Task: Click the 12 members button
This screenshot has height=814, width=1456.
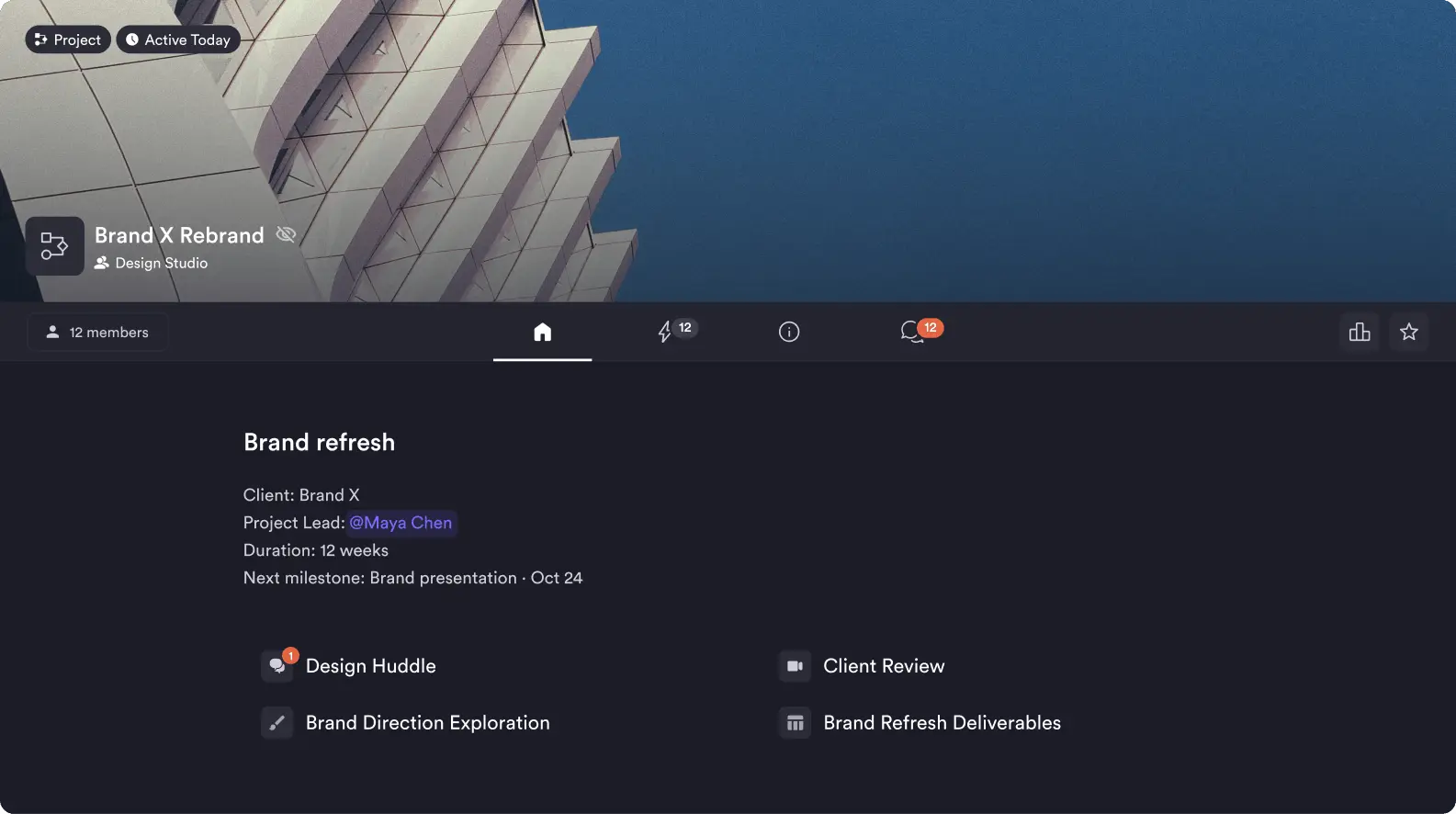Action: tap(97, 333)
